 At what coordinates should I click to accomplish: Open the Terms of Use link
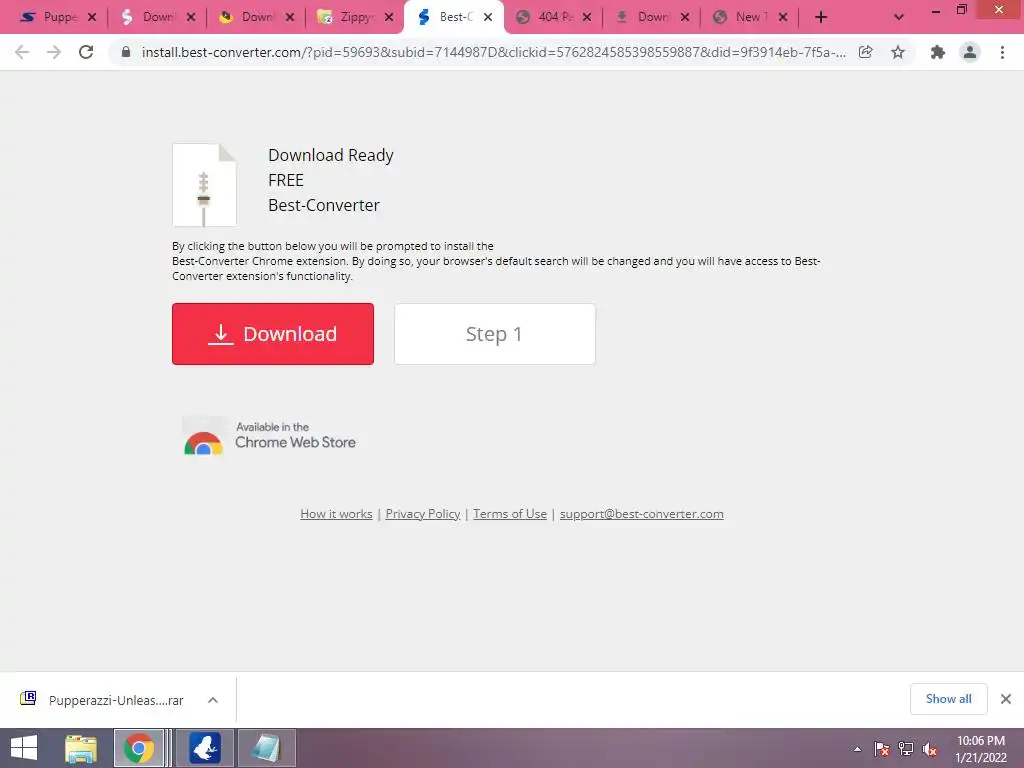510,514
